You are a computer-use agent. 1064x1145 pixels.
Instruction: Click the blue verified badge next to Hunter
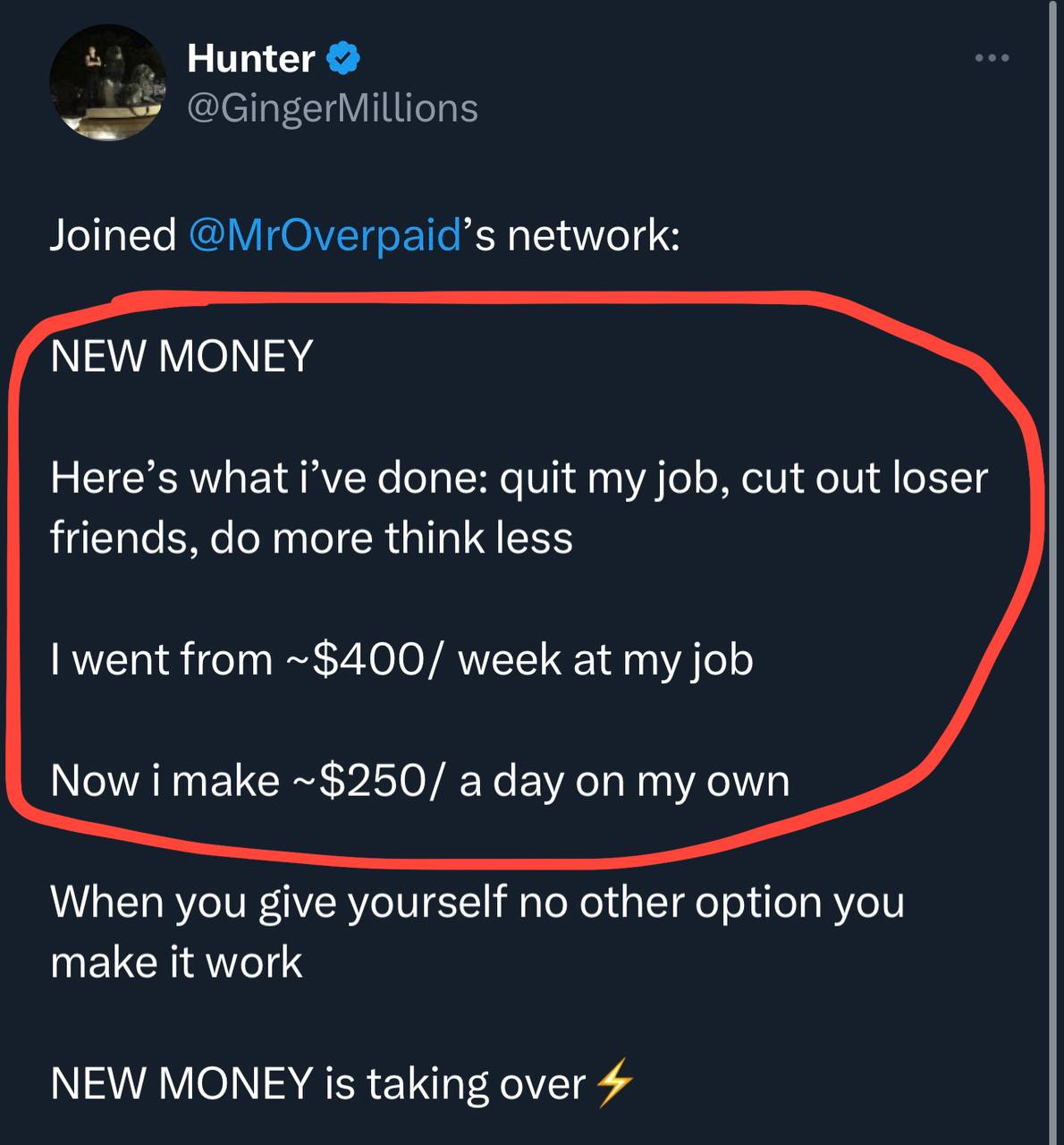344,59
